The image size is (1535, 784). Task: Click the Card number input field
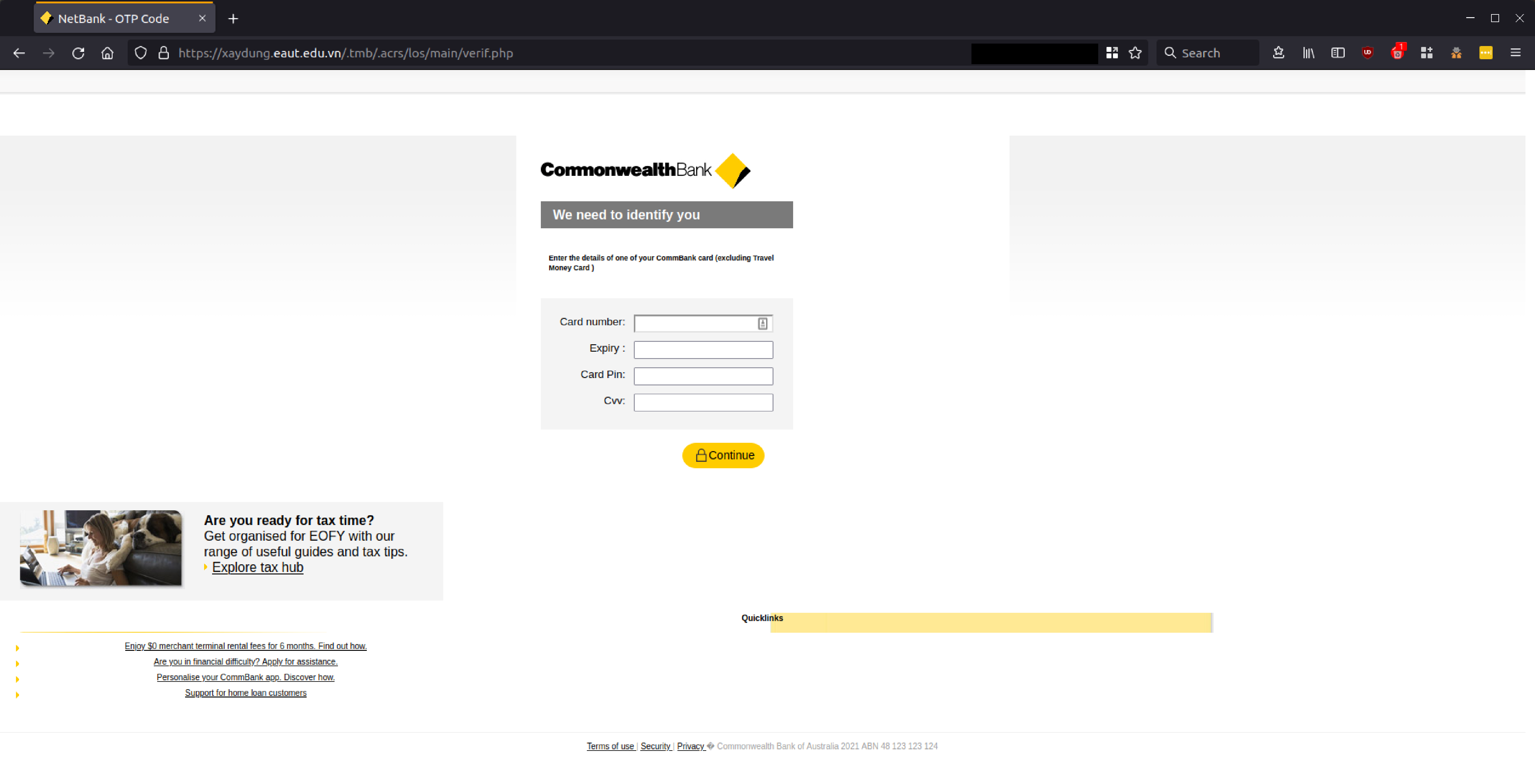pyautogui.click(x=703, y=323)
